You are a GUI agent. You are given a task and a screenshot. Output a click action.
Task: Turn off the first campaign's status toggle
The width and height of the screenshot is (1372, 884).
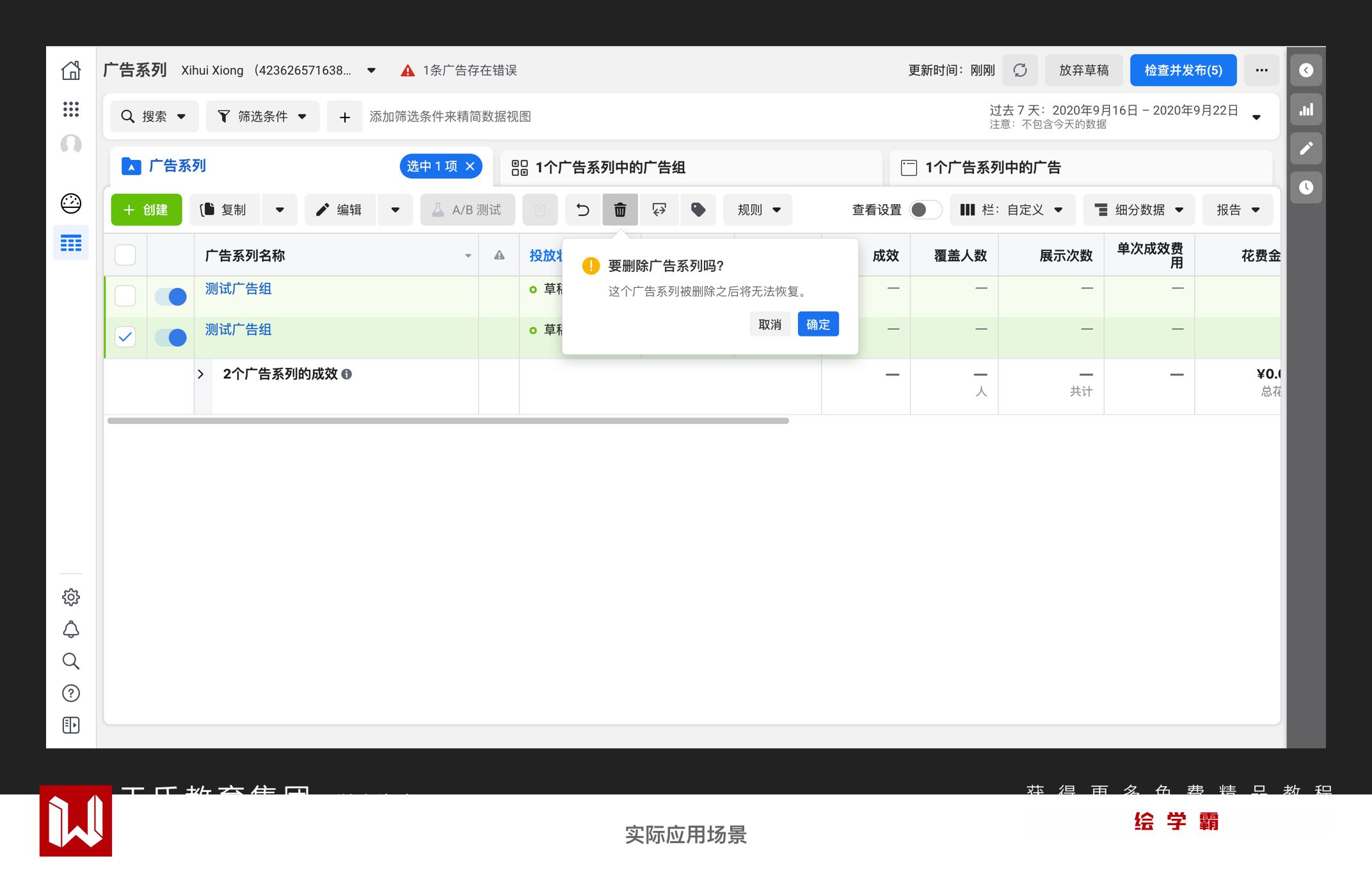171,297
